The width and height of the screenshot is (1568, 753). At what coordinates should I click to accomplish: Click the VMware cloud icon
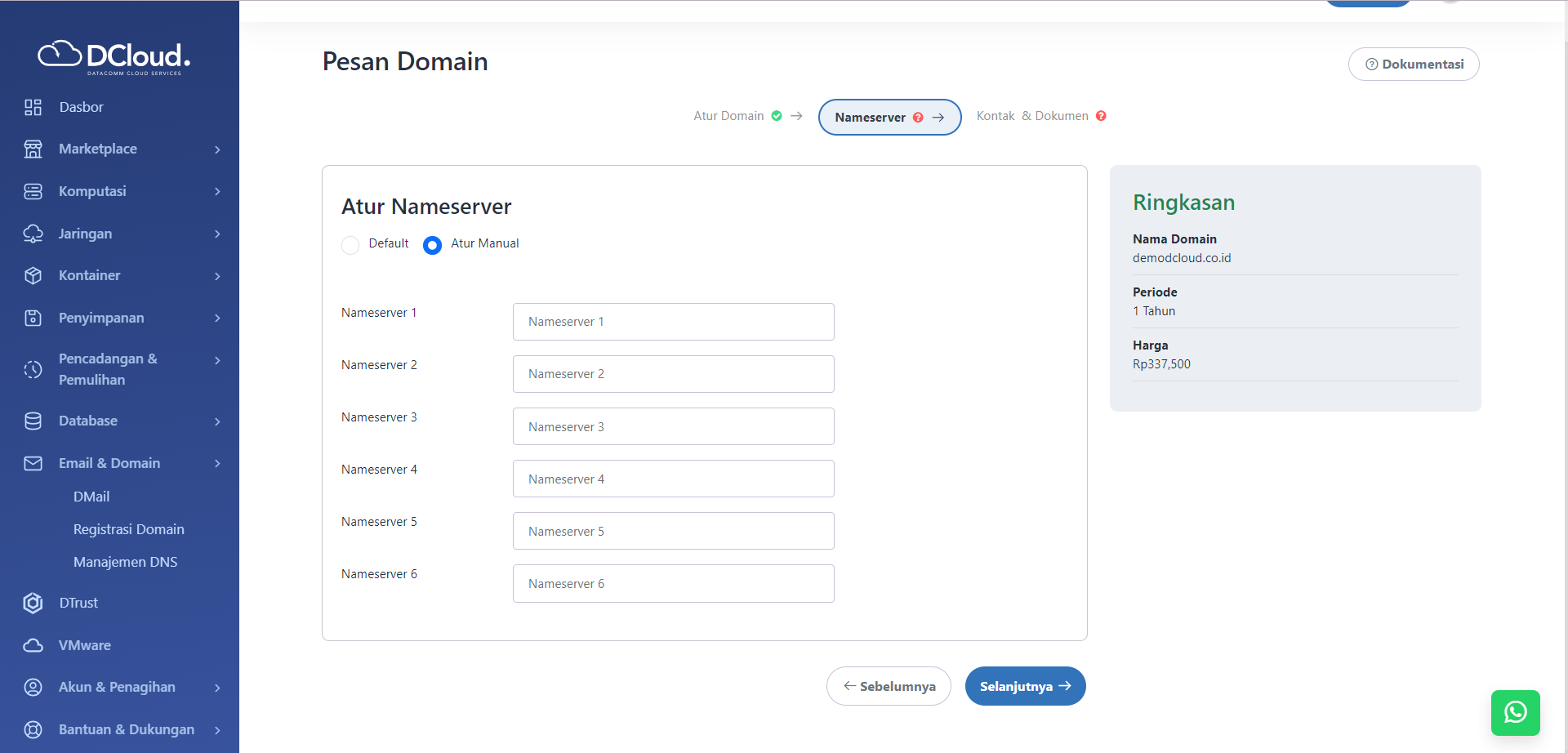33,644
